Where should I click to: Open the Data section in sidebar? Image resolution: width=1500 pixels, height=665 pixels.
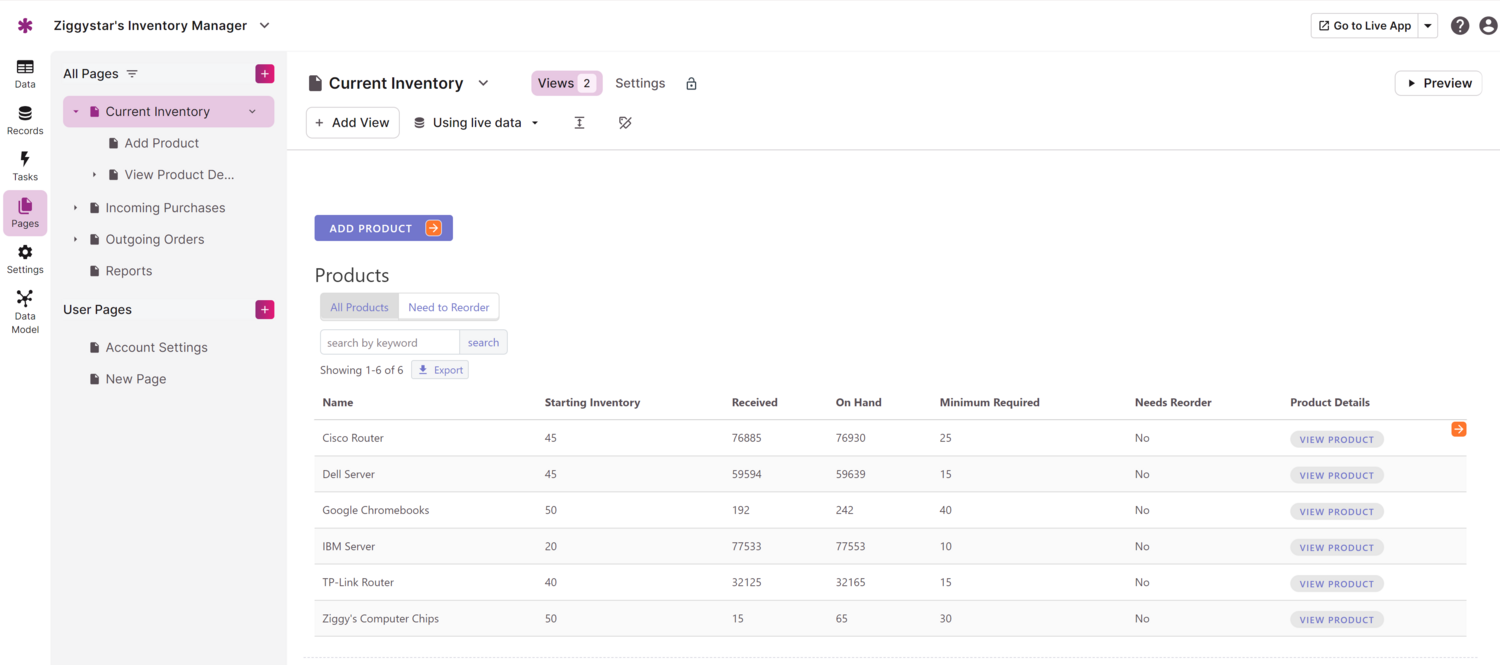[x=25, y=73]
